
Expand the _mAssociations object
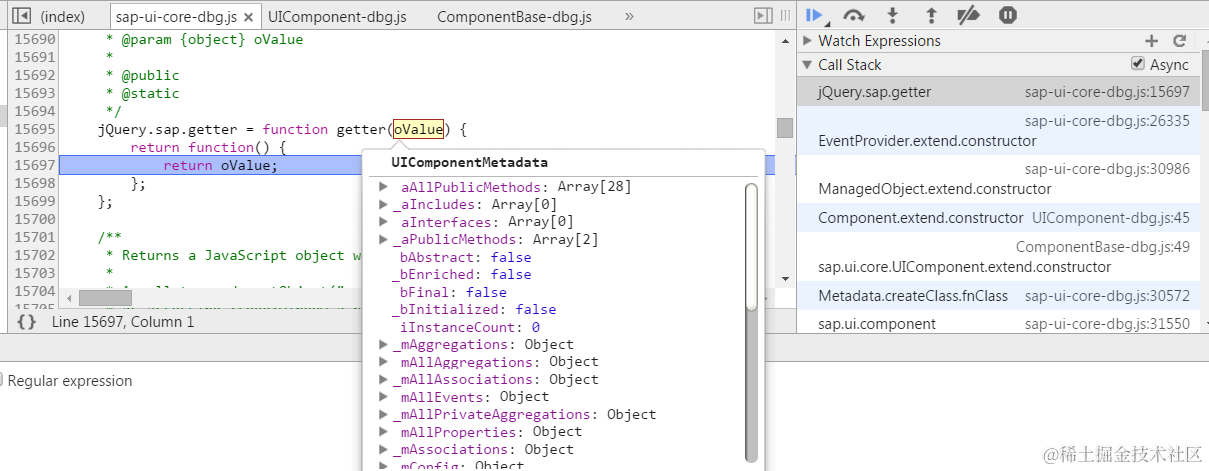(x=384, y=449)
